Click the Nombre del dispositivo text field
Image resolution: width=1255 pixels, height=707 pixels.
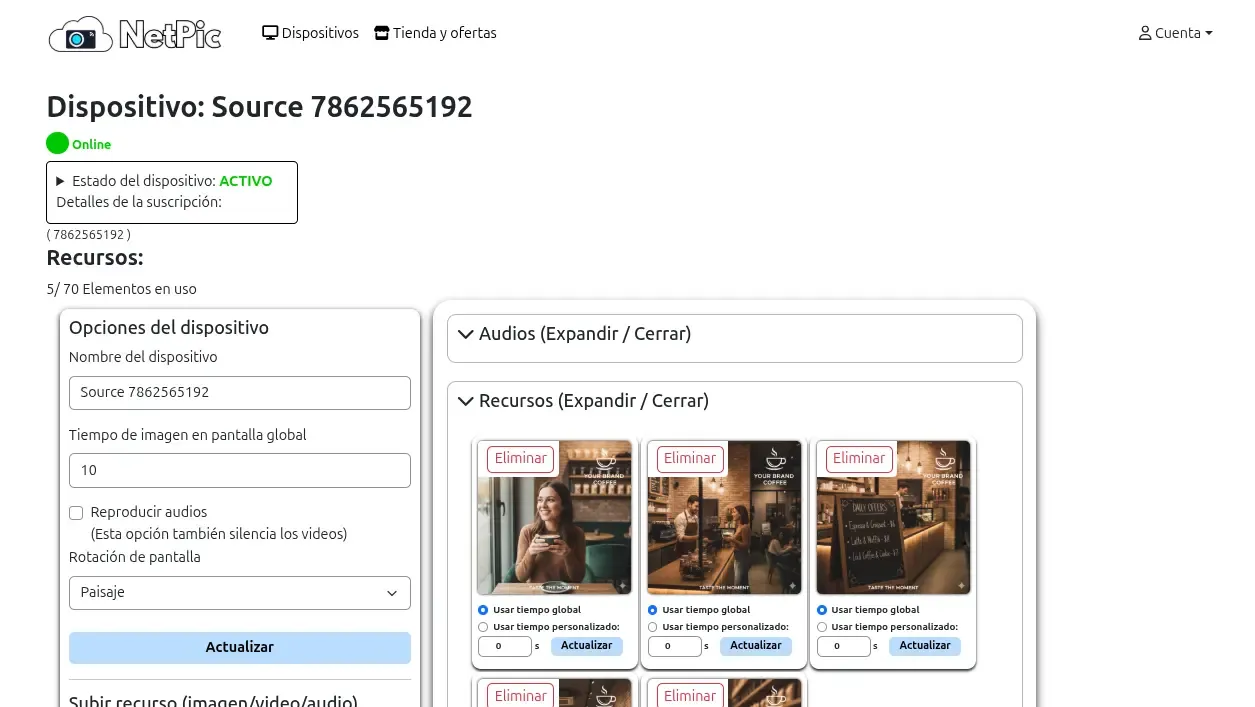coord(240,393)
